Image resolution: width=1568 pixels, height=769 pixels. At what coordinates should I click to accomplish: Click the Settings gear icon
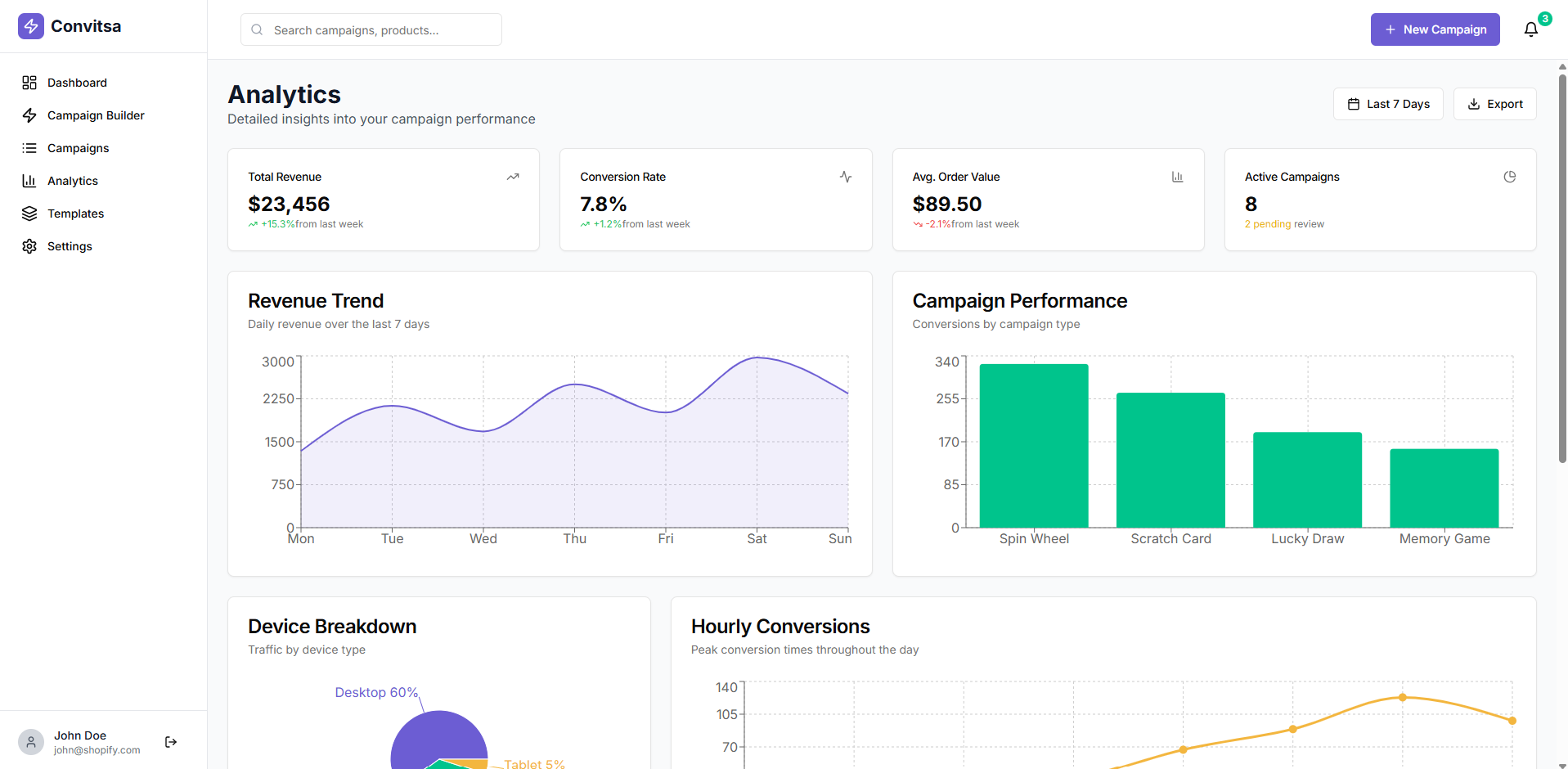(x=29, y=246)
